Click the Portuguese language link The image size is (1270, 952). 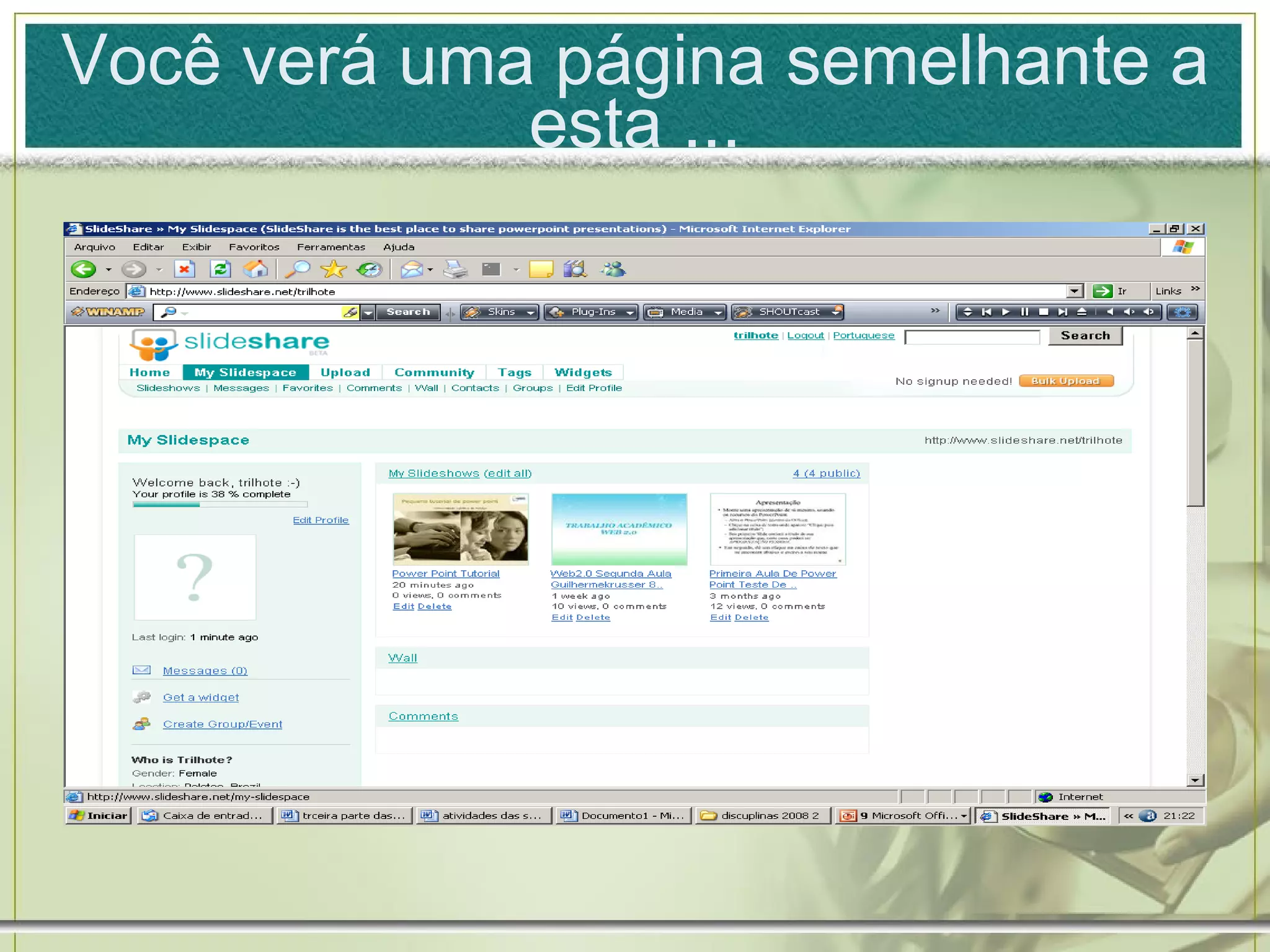tap(864, 335)
